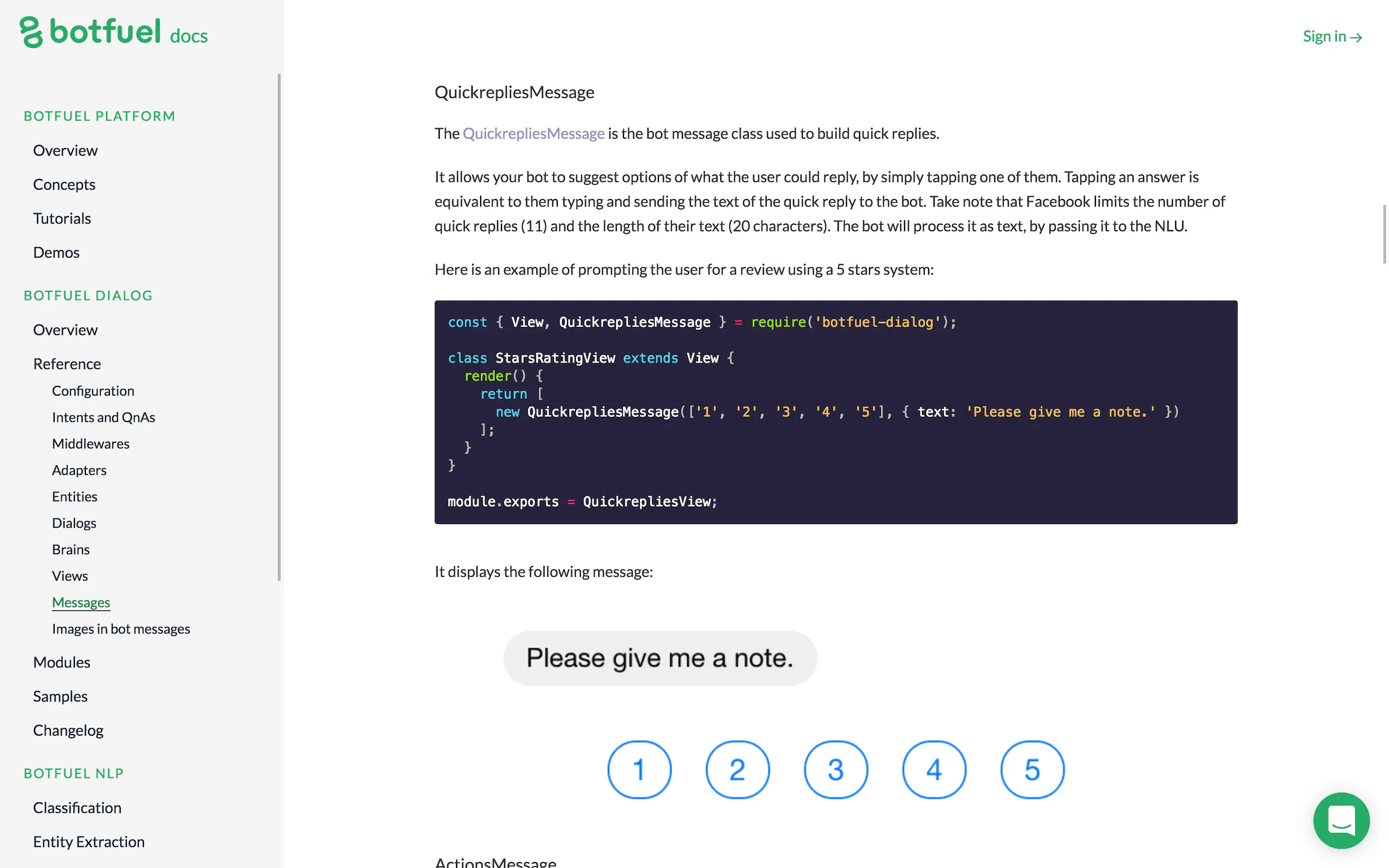Go to Views reference page
Viewport: 1389px width, 868px height.
pos(69,576)
